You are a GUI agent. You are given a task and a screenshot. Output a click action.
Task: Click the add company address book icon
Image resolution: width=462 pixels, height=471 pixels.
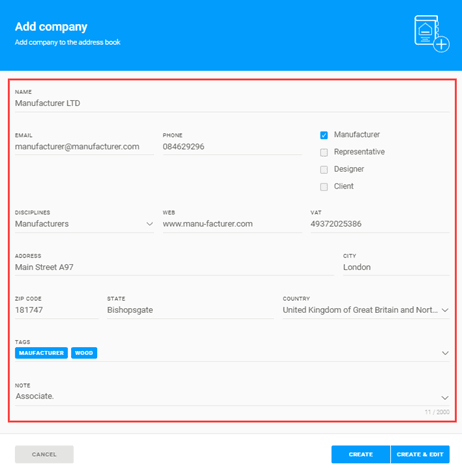point(432,34)
